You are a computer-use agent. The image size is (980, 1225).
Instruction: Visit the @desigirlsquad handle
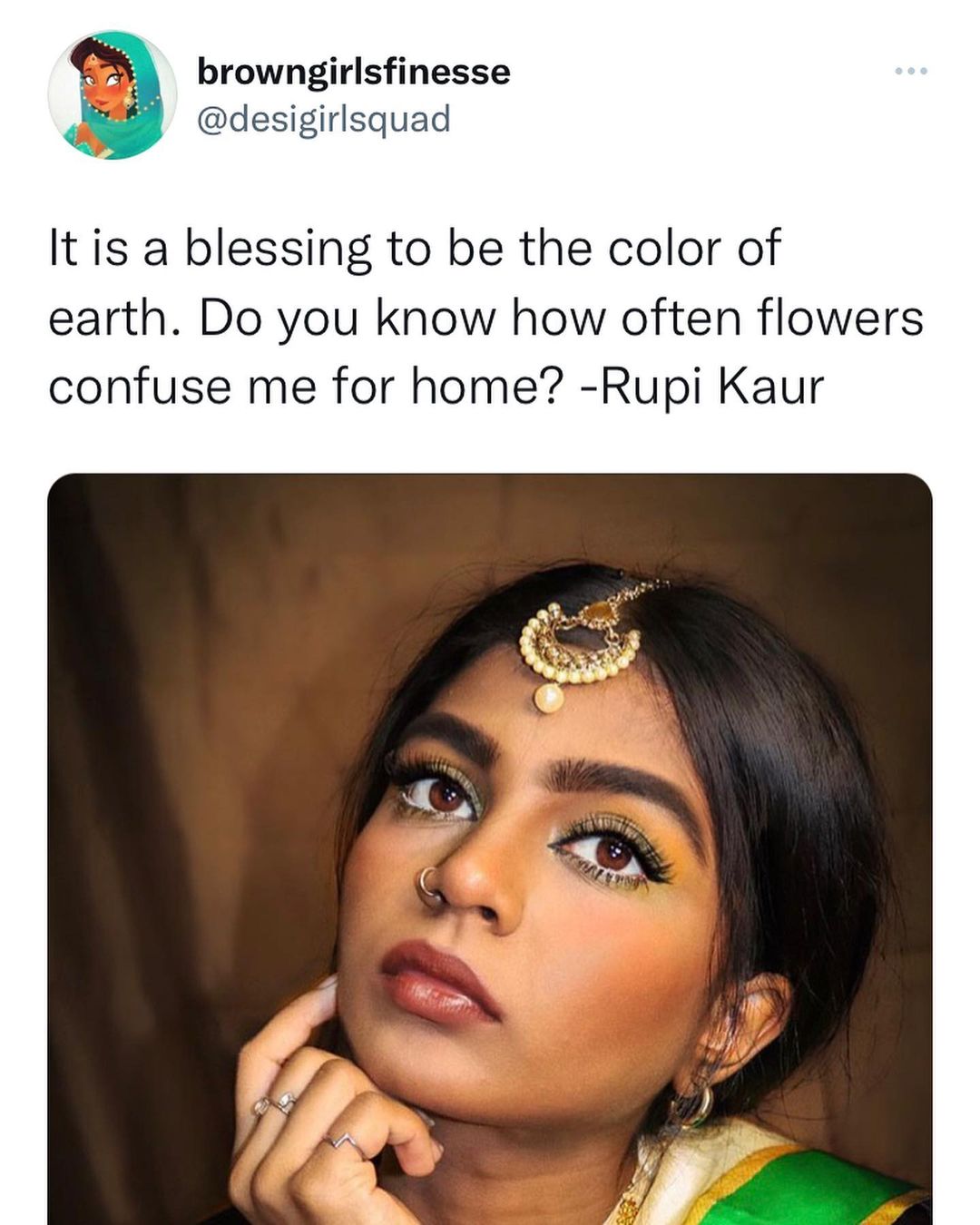(x=323, y=119)
